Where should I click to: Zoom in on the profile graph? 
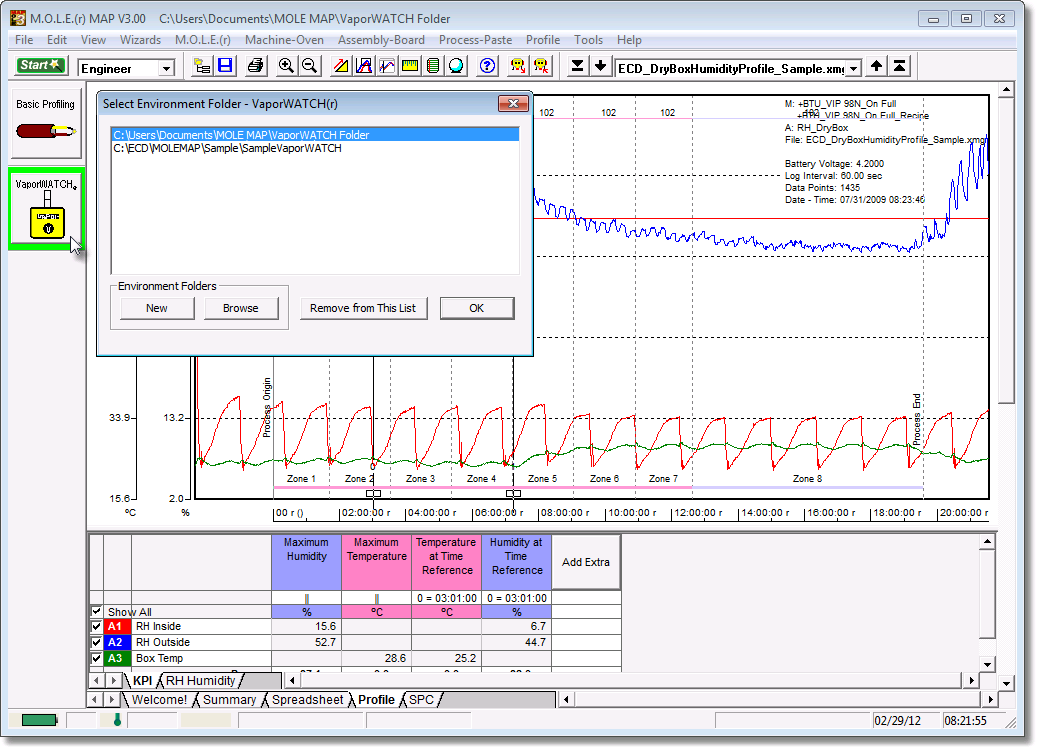coord(286,66)
